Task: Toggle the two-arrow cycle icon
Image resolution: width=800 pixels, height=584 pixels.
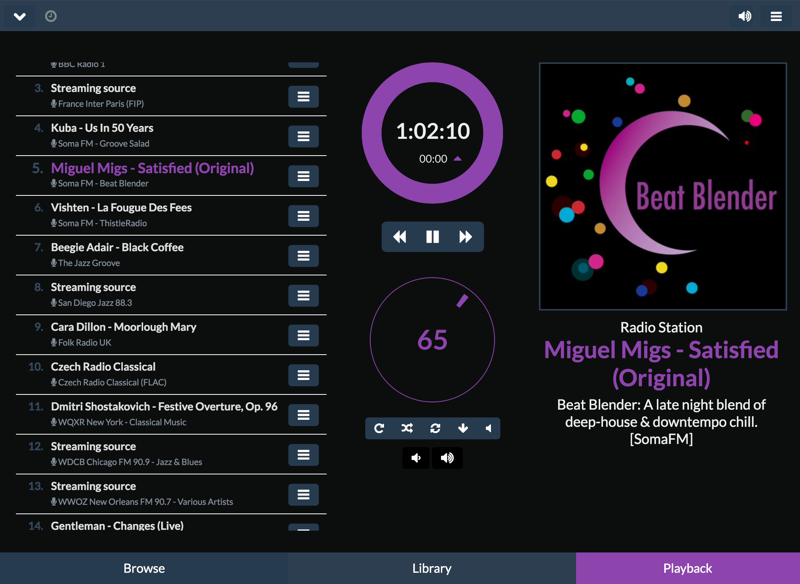Action: 435,428
